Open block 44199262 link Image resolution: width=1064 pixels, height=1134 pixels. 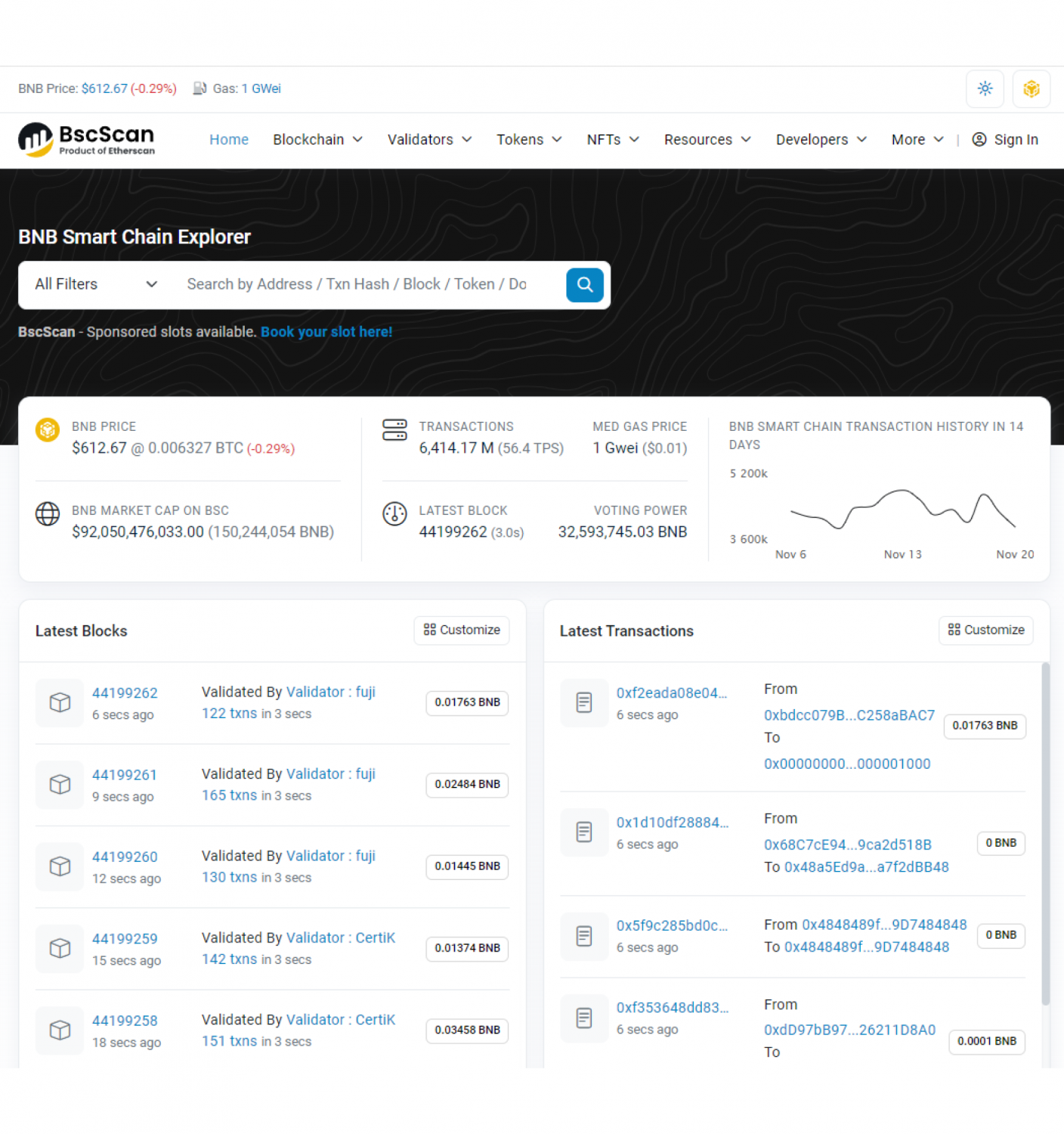pos(125,692)
